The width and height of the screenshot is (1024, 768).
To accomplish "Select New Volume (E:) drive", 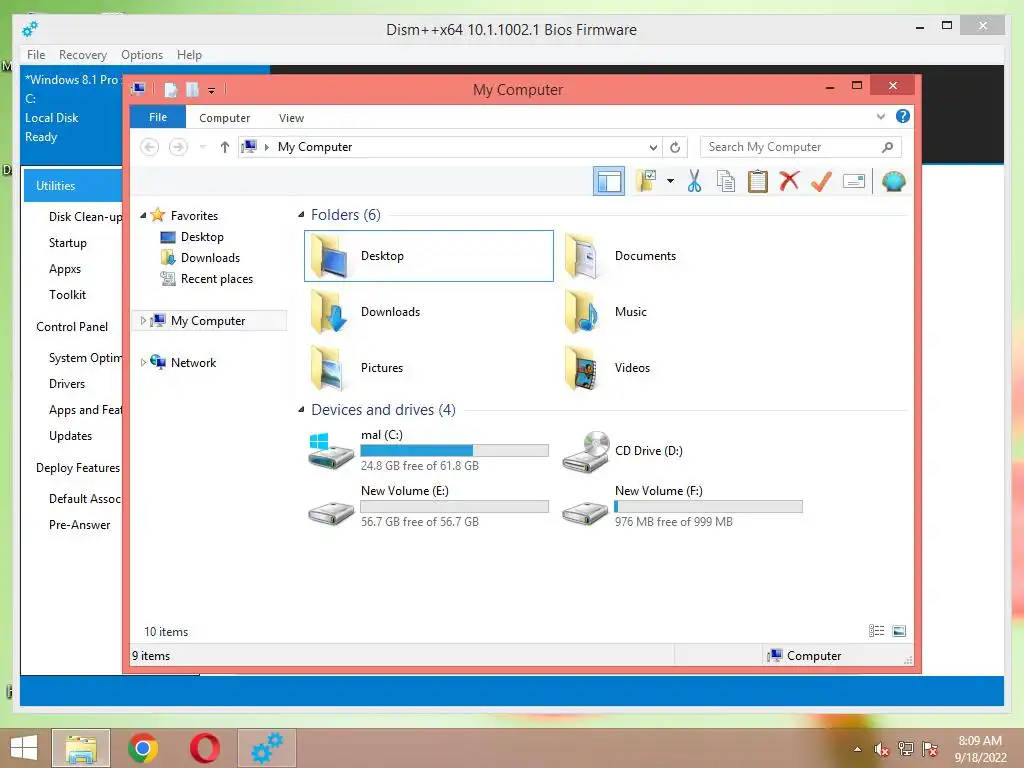I will coord(428,507).
